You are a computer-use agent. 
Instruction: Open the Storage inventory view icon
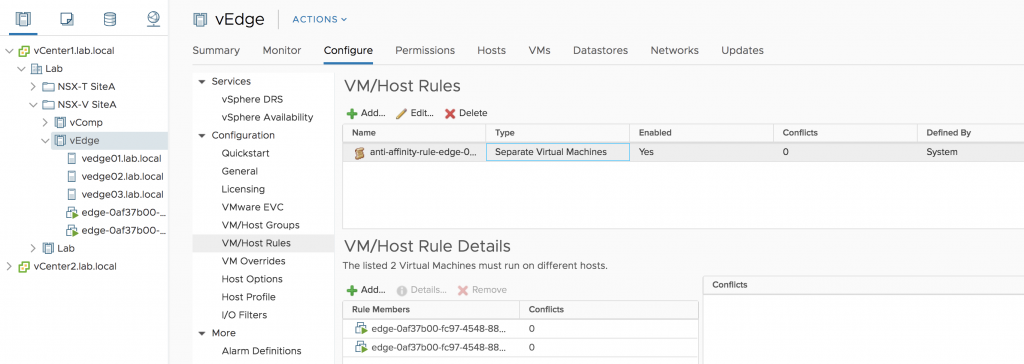(110, 19)
